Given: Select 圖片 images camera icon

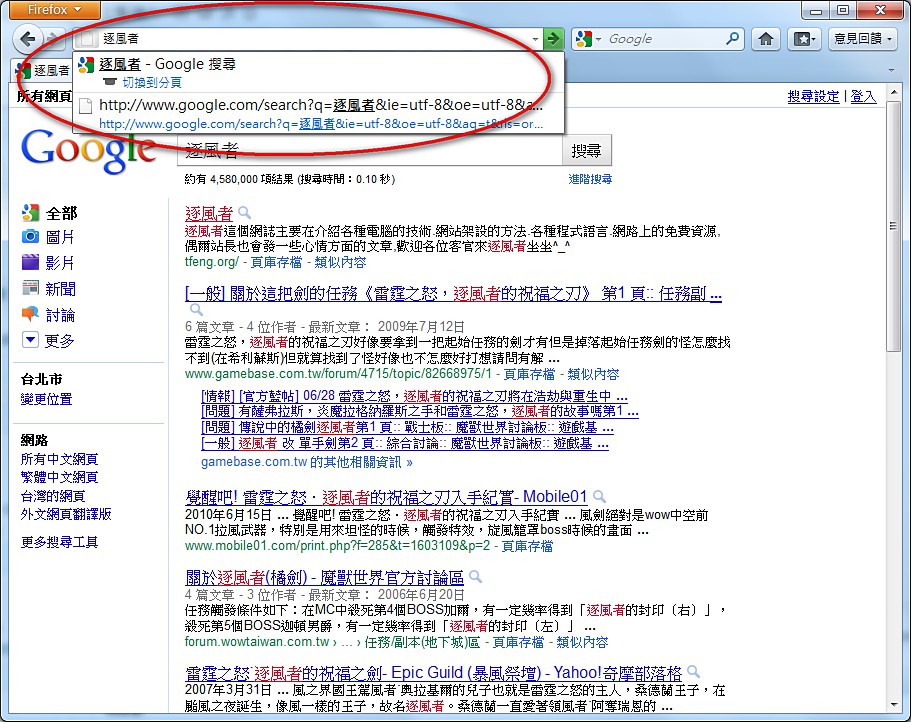Looking at the screenshot, I should coord(30,236).
